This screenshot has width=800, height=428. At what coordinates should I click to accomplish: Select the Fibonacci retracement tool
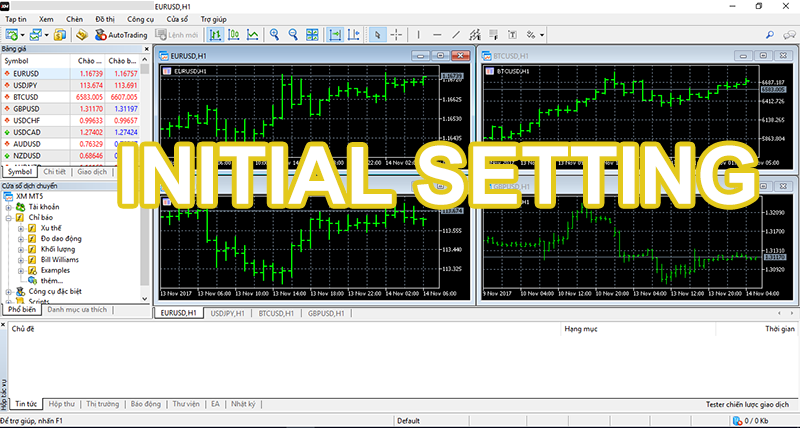tap(493, 35)
